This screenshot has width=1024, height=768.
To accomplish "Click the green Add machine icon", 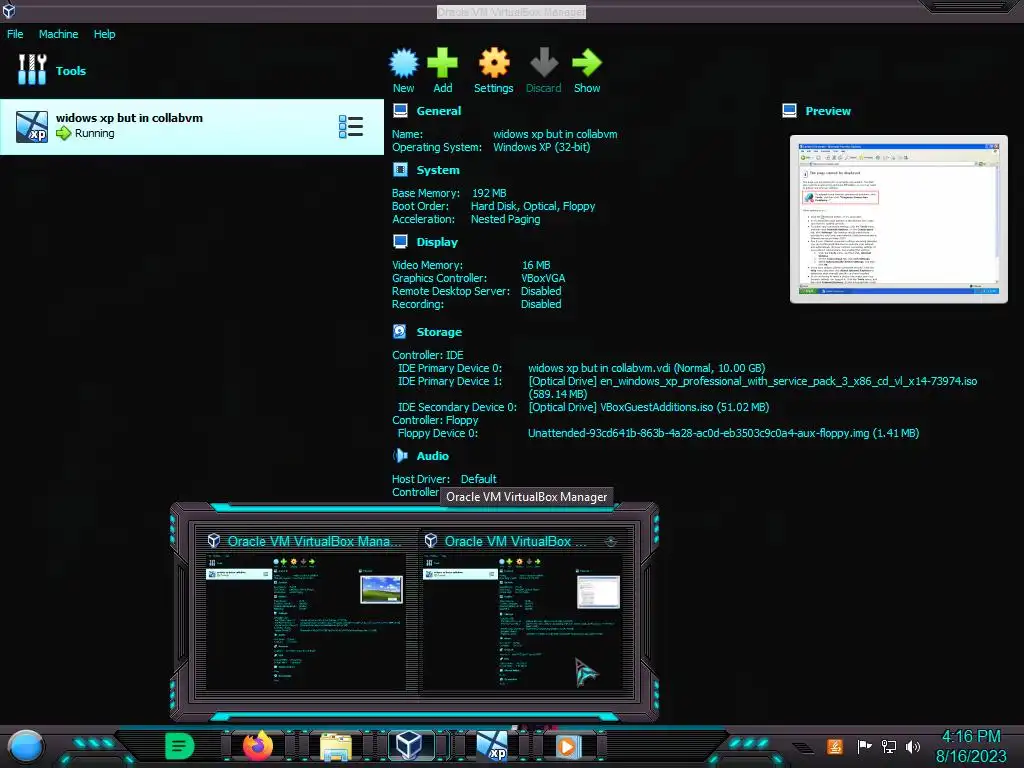I will pyautogui.click(x=442, y=63).
